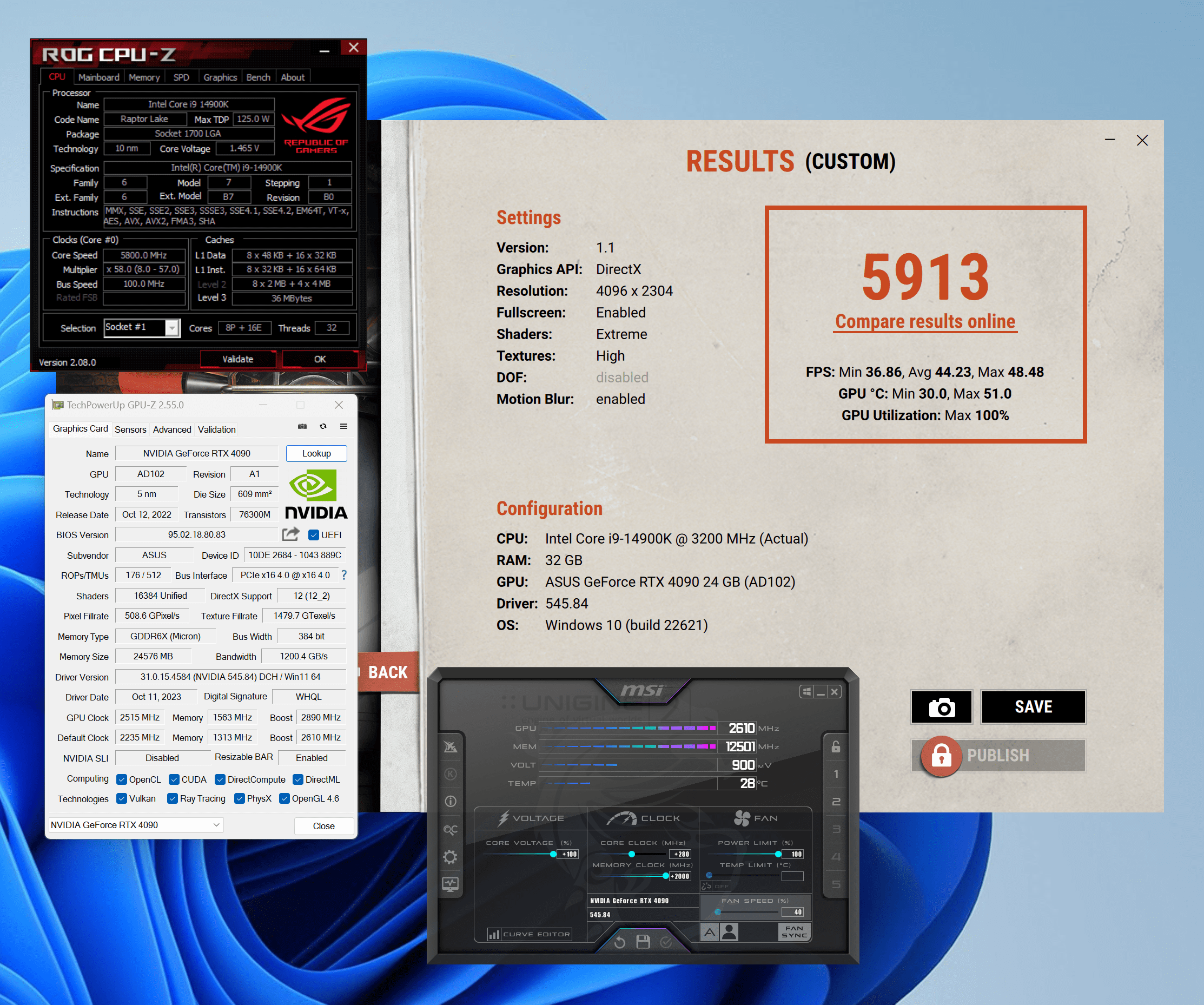Click the Core Clock slider handle

coord(631,854)
